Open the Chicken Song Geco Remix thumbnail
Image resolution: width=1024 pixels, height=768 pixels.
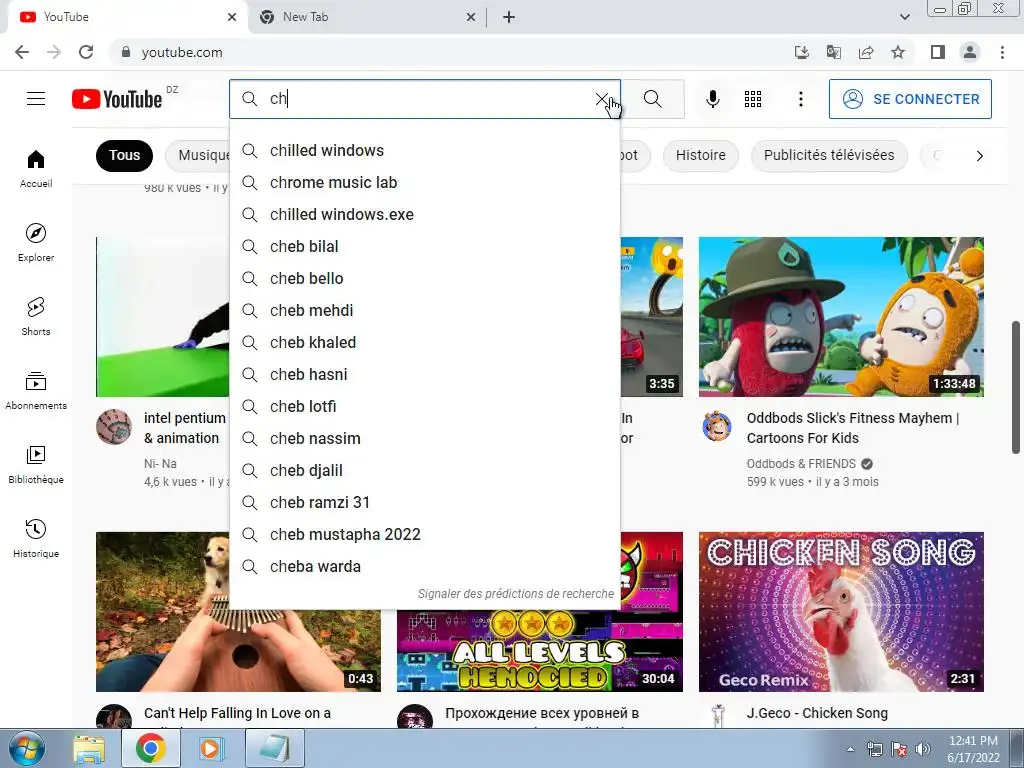841,612
